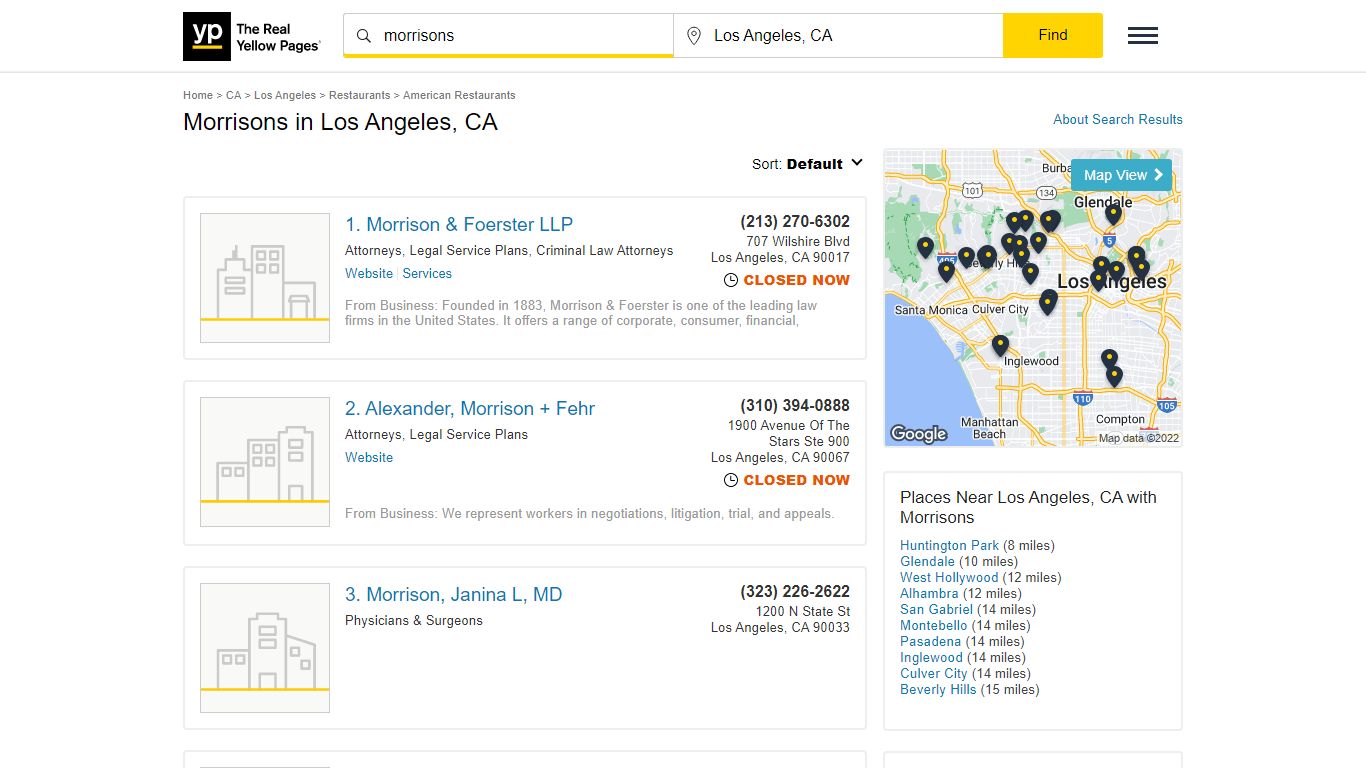Click the clock icon for Alexander, Morrison + Fehr
1366x768 pixels.
[x=731, y=481]
